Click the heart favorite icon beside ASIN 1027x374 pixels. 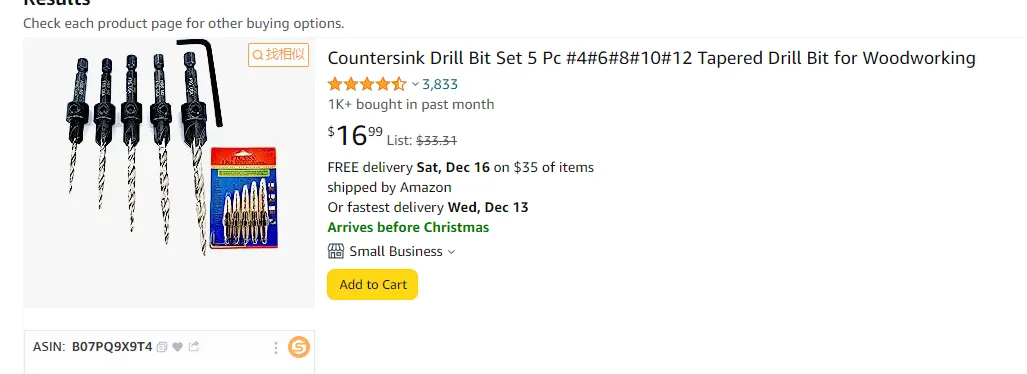[x=177, y=347]
